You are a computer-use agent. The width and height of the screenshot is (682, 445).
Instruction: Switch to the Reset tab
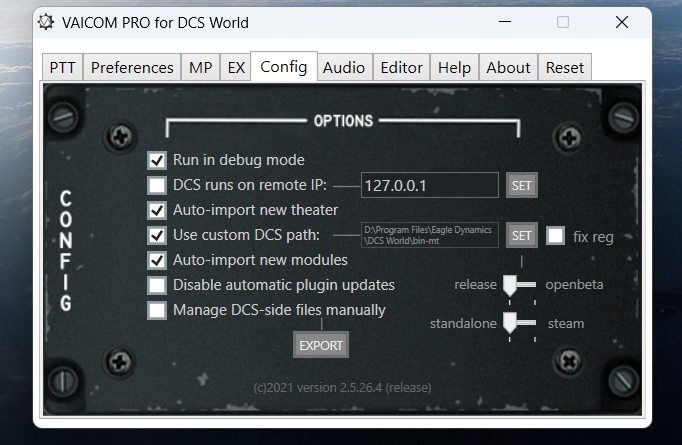pyautogui.click(x=565, y=67)
